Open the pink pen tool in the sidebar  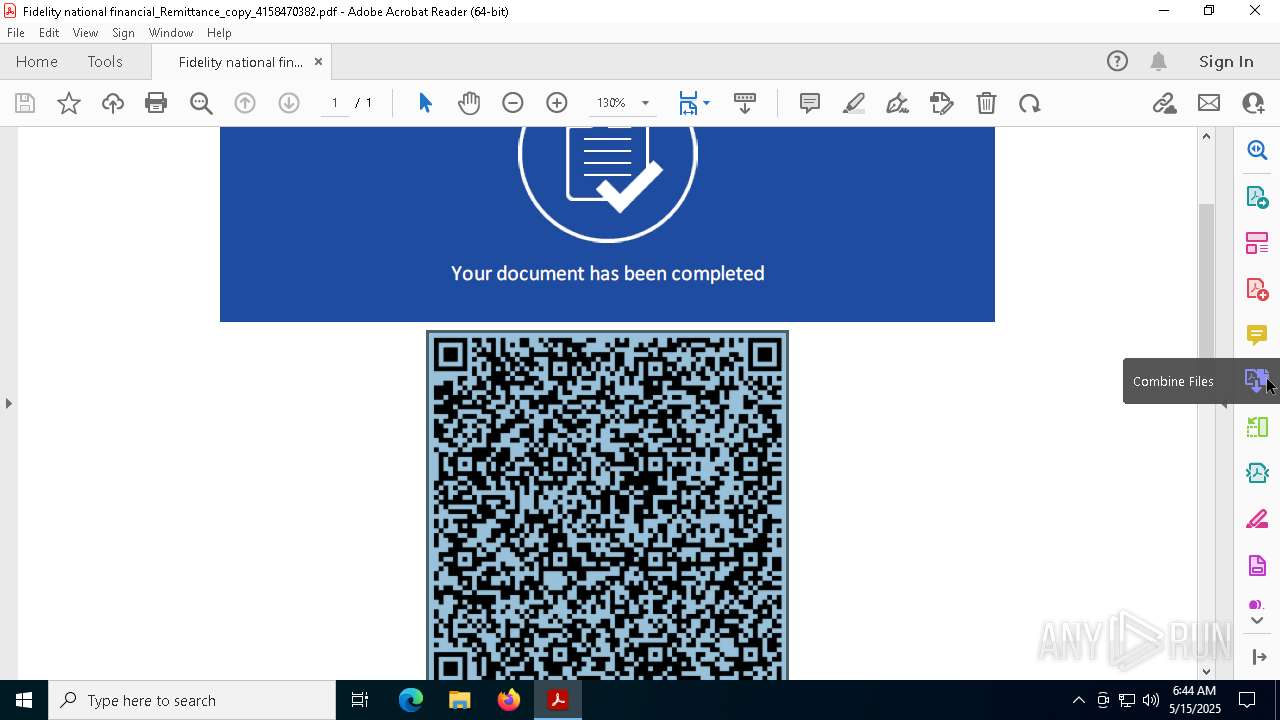click(x=1257, y=520)
